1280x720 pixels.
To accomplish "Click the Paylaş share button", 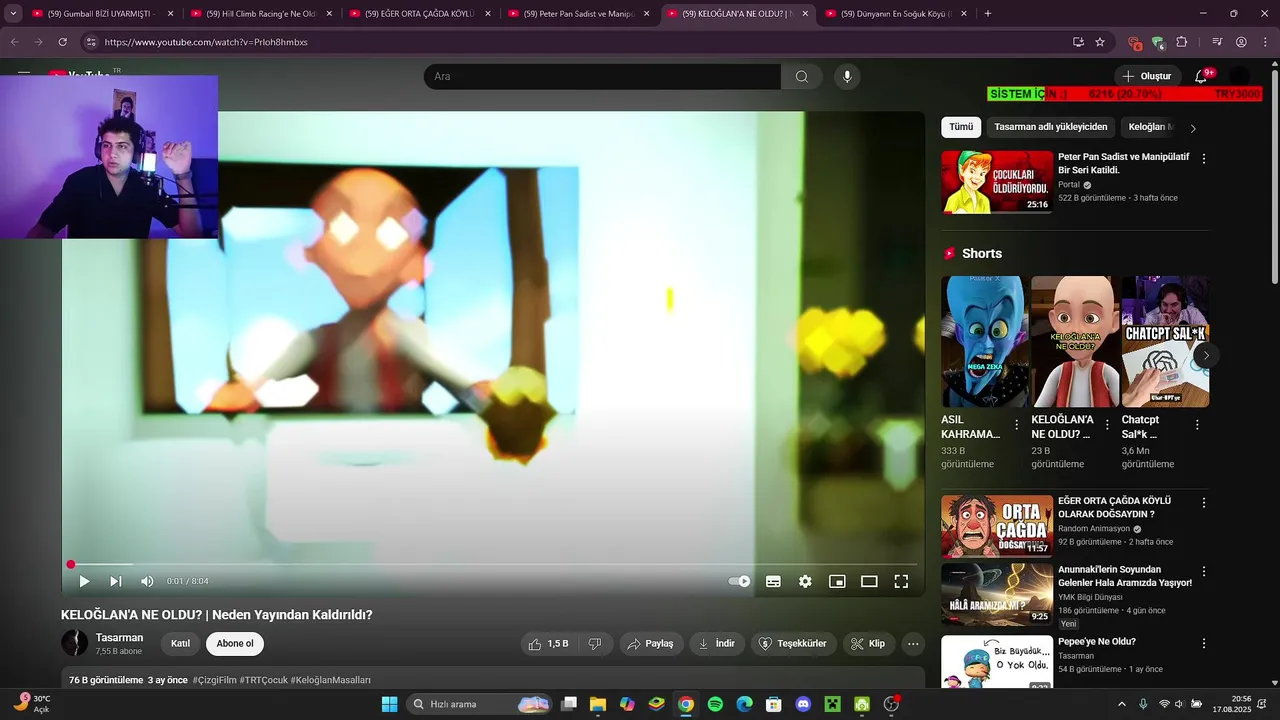I will [650, 644].
